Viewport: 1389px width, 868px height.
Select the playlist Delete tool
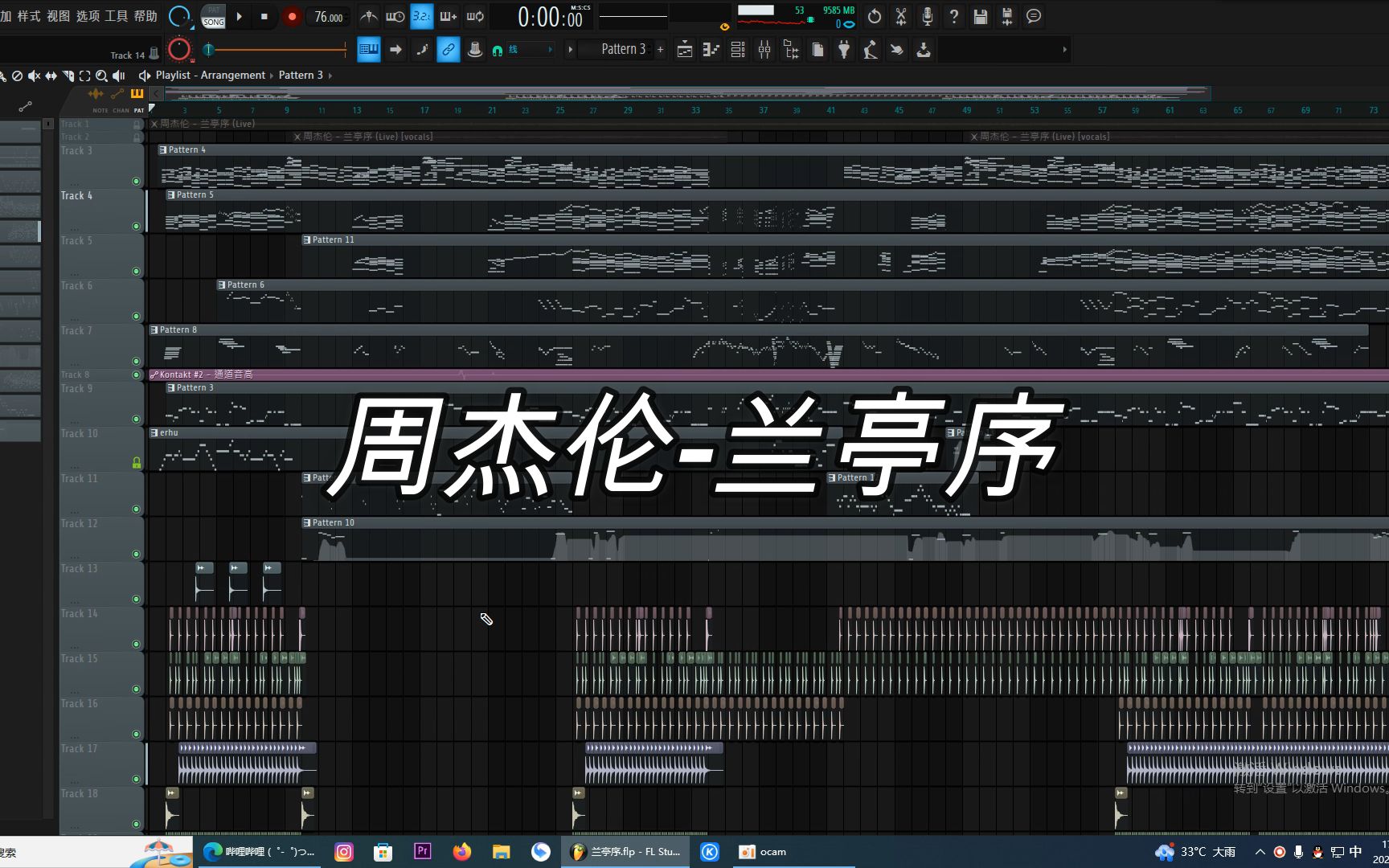point(17,76)
